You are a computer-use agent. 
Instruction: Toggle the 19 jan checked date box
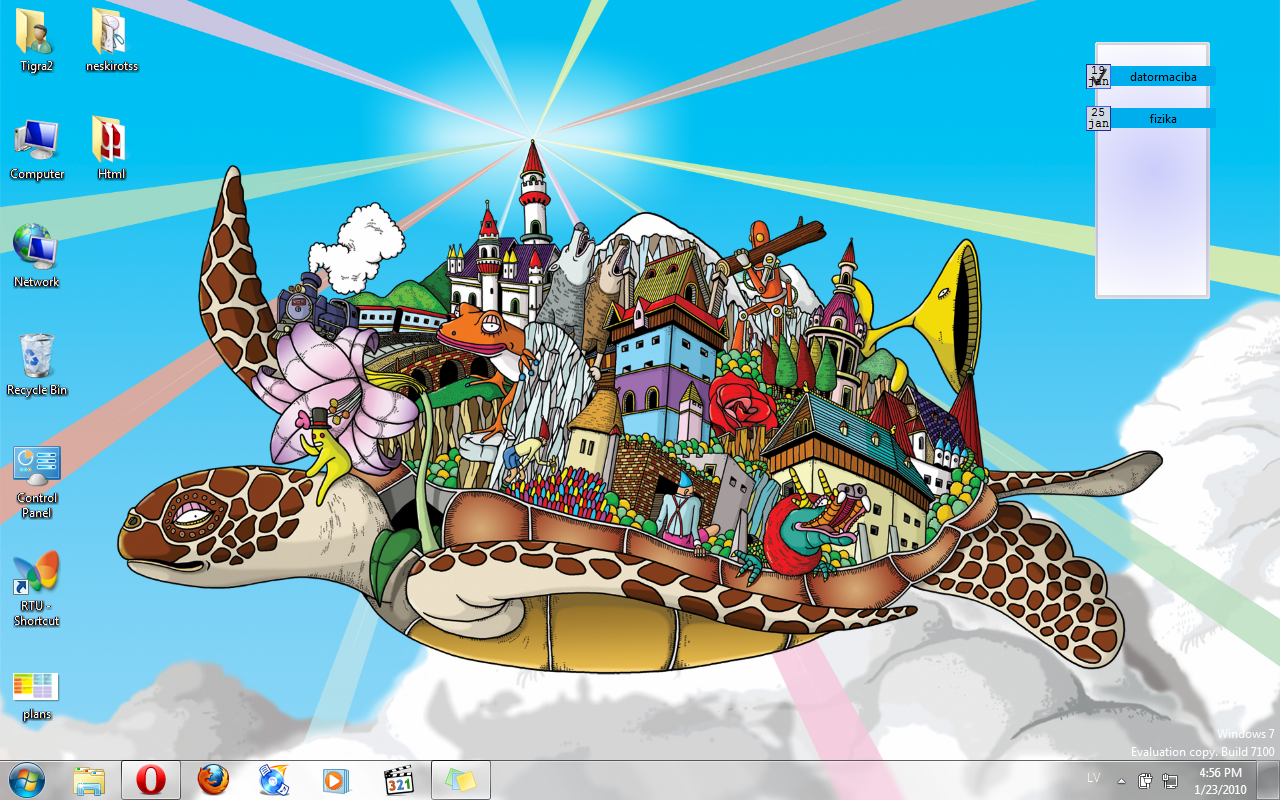point(1098,76)
